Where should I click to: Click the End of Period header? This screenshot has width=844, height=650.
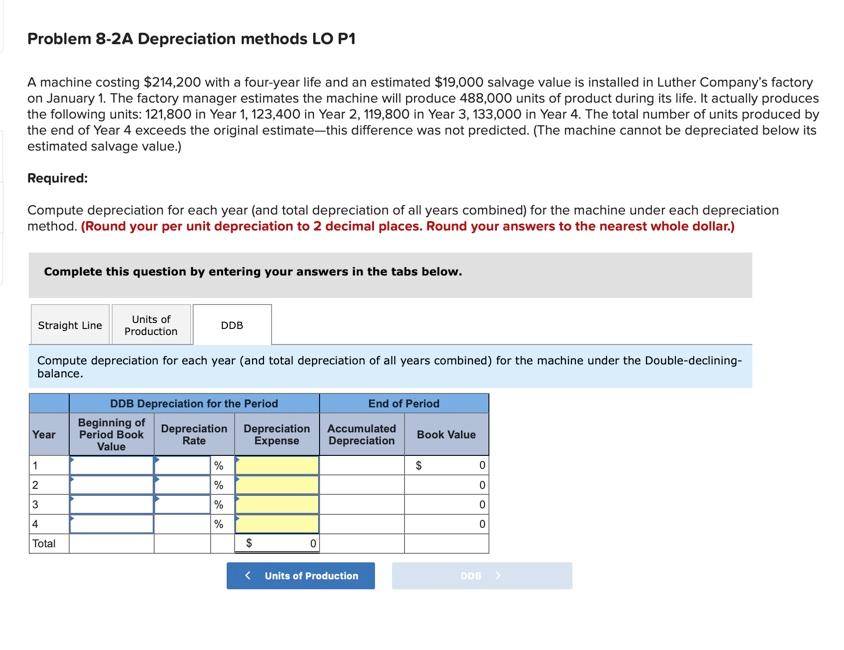404,403
